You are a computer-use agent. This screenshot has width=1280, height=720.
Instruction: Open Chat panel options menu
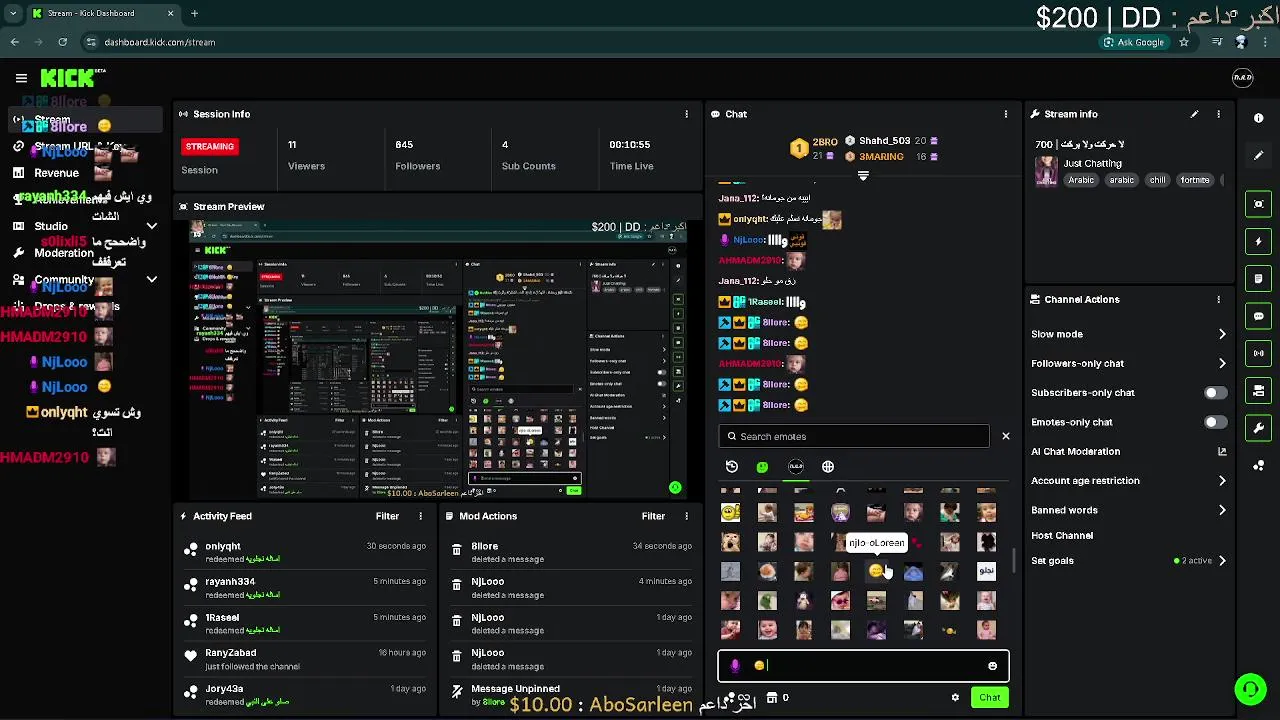coord(1005,114)
